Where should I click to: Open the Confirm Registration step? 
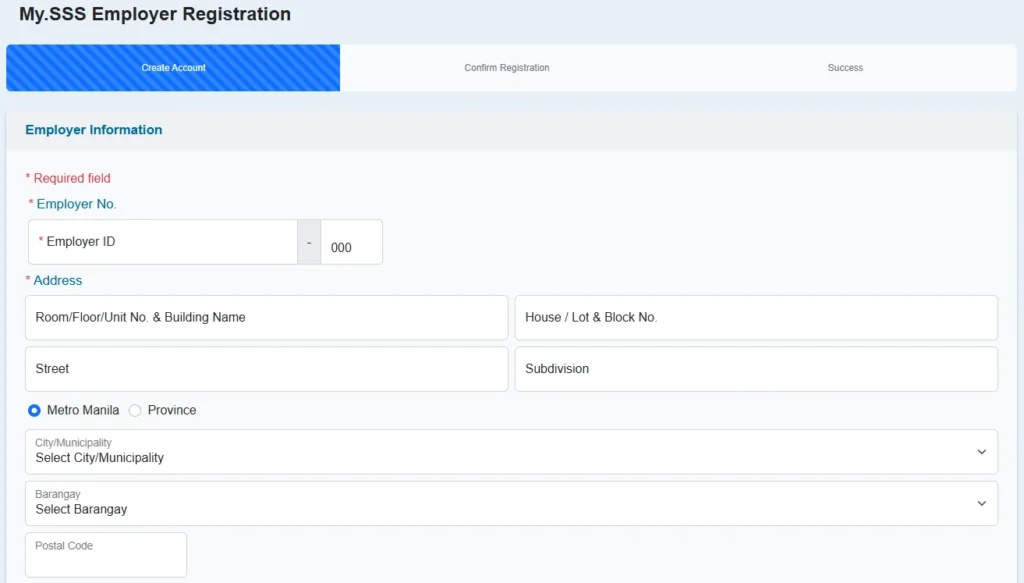507,68
